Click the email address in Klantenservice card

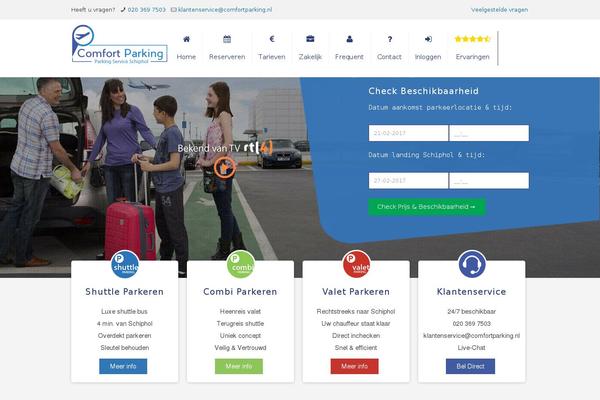coord(471,336)
